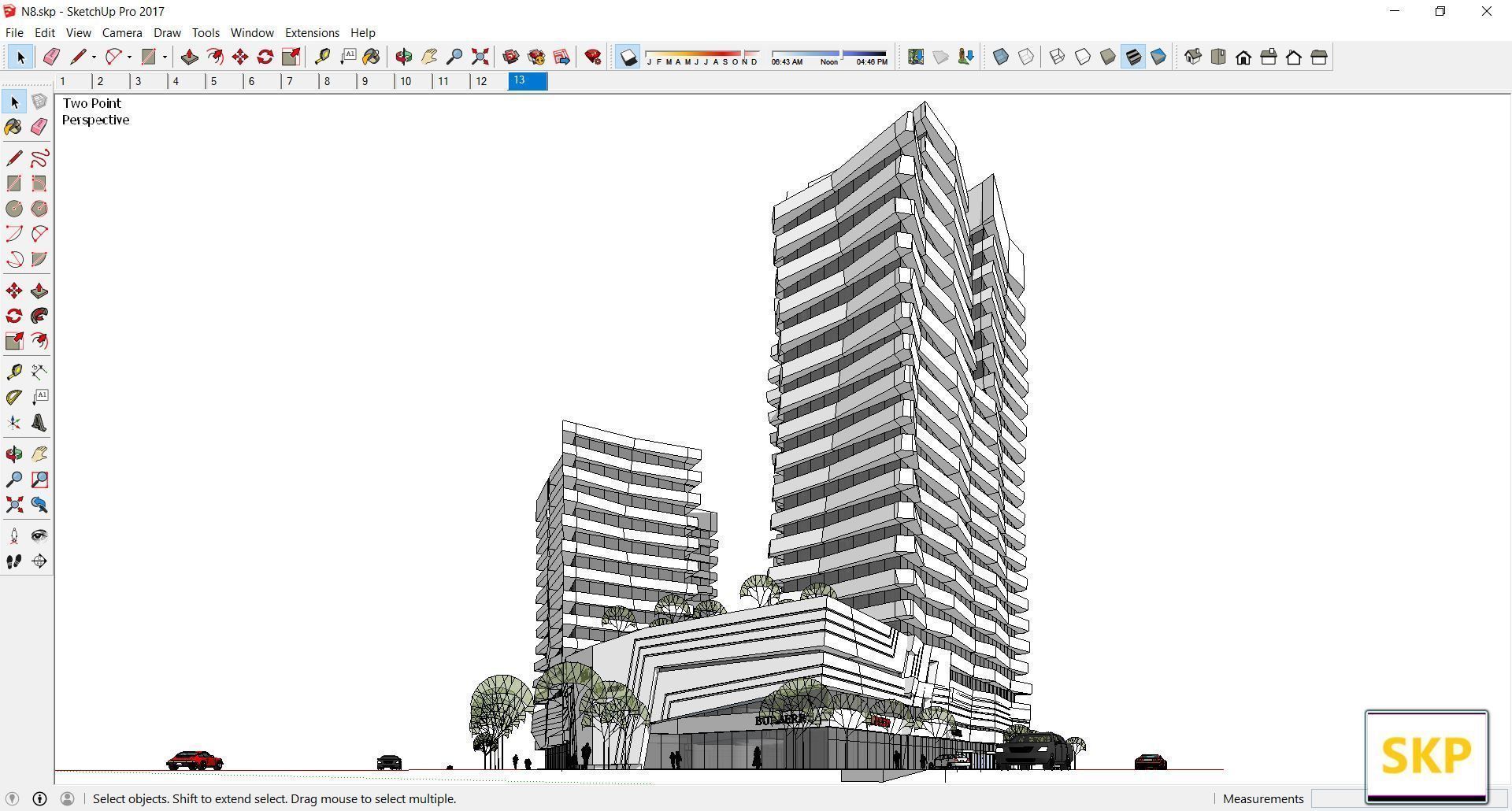Click the Add Location map icon

915,57
